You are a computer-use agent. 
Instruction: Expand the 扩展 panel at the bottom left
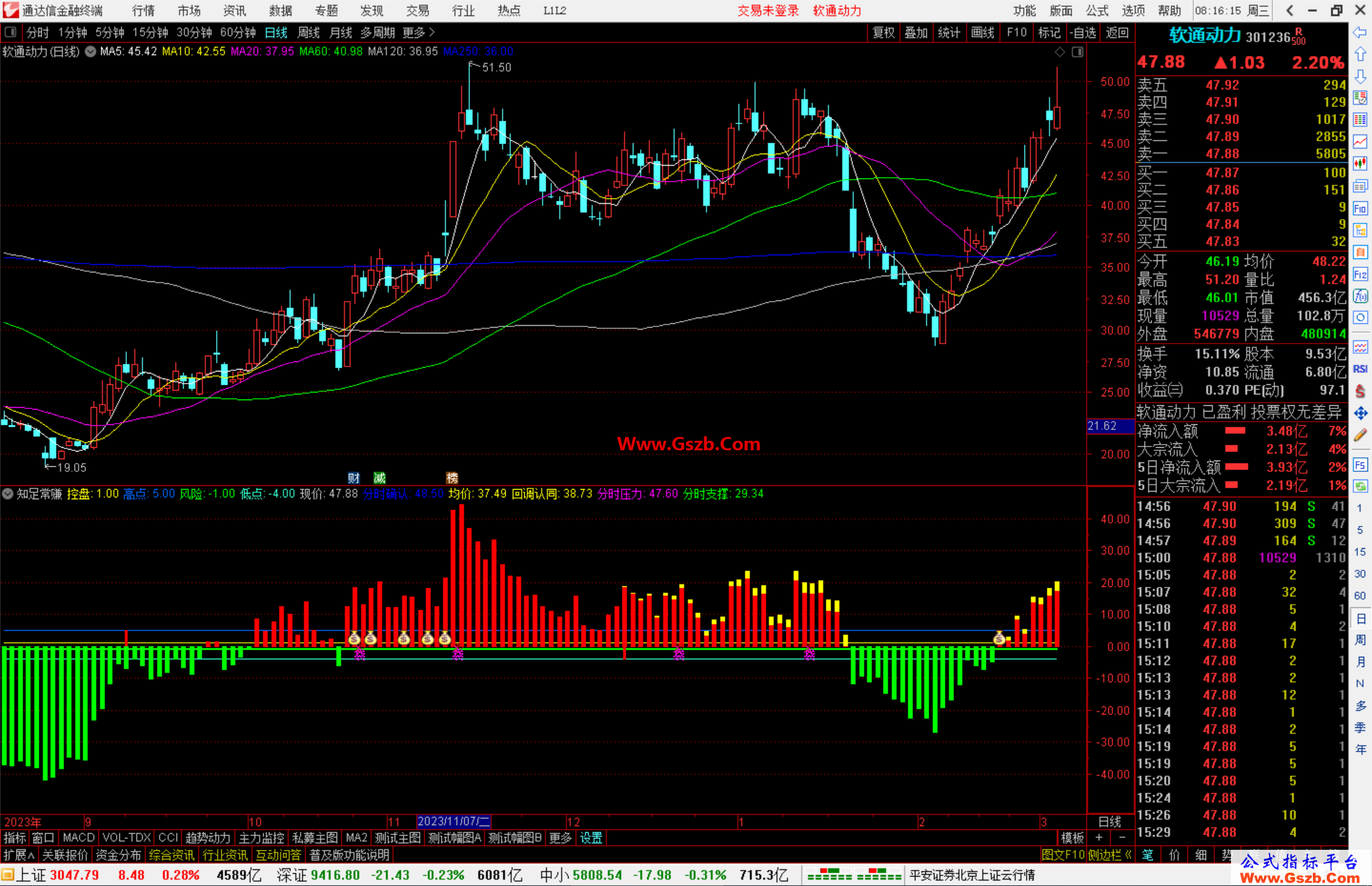(x=19, y=855)
